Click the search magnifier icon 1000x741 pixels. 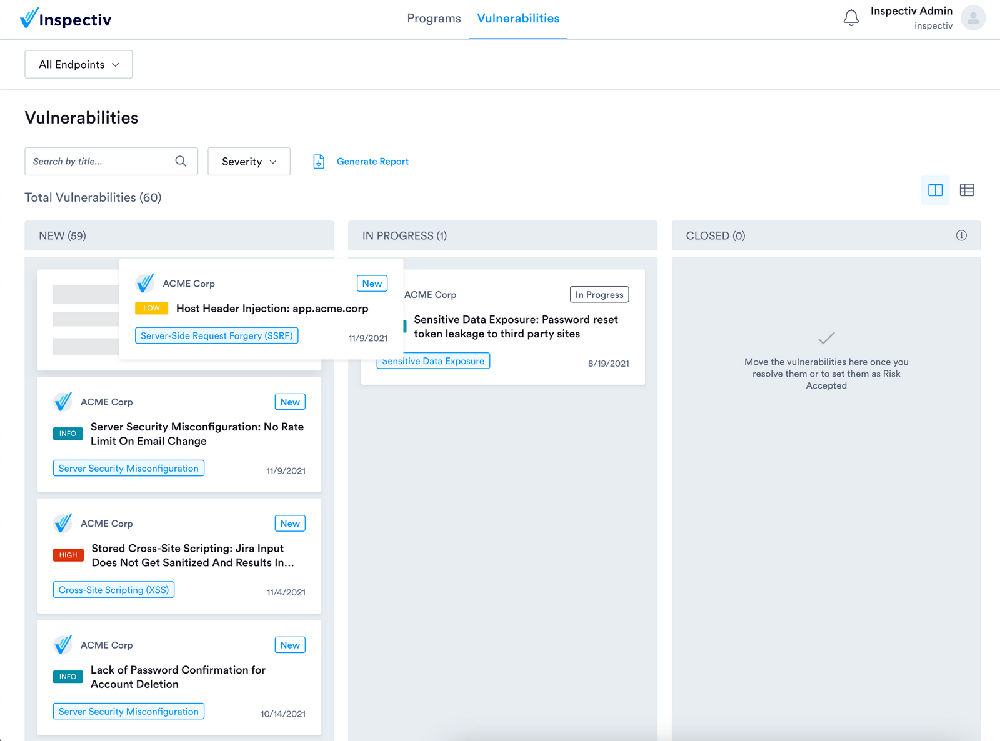(x=181, y=161)
